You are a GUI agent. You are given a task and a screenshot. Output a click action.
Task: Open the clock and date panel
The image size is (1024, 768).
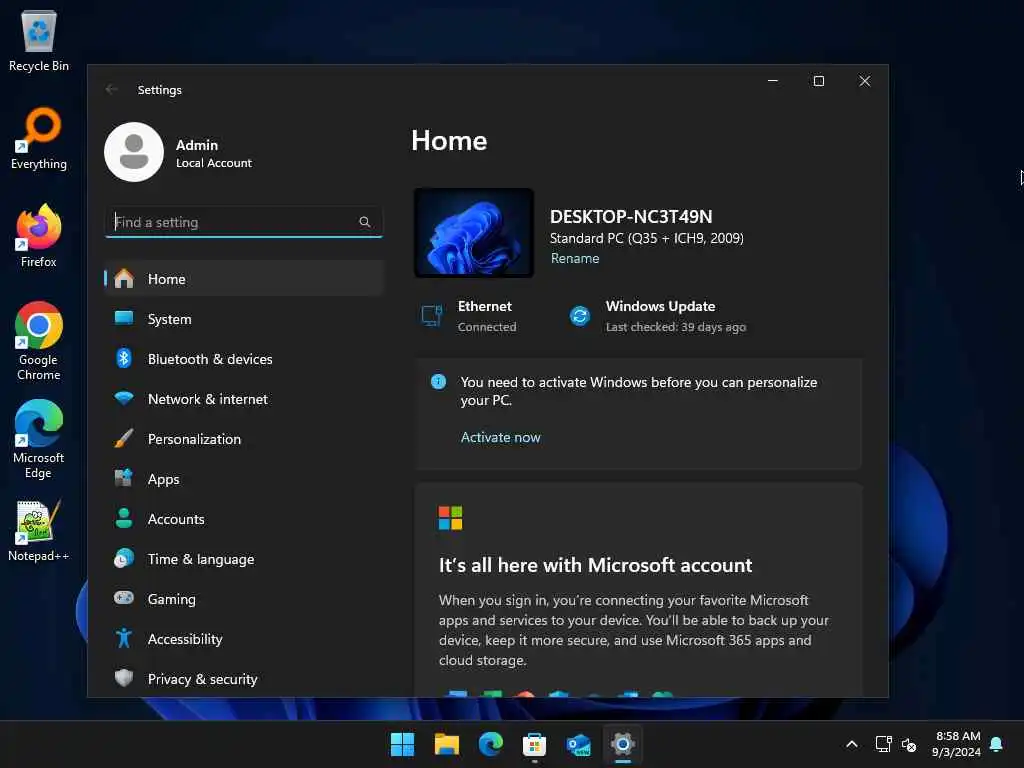click(x=957, y=744)
